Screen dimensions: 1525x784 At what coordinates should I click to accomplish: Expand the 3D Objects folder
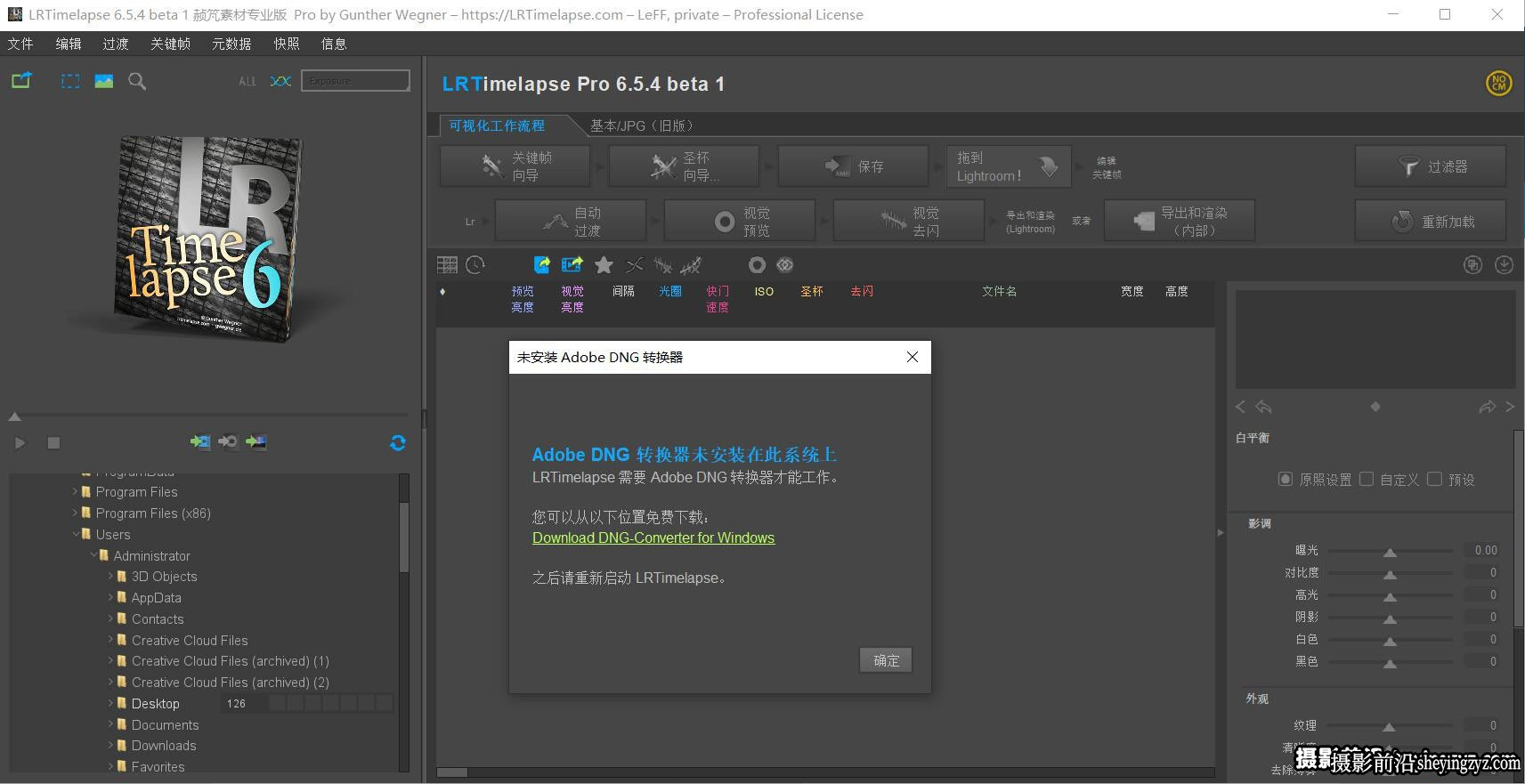point(111,576)
